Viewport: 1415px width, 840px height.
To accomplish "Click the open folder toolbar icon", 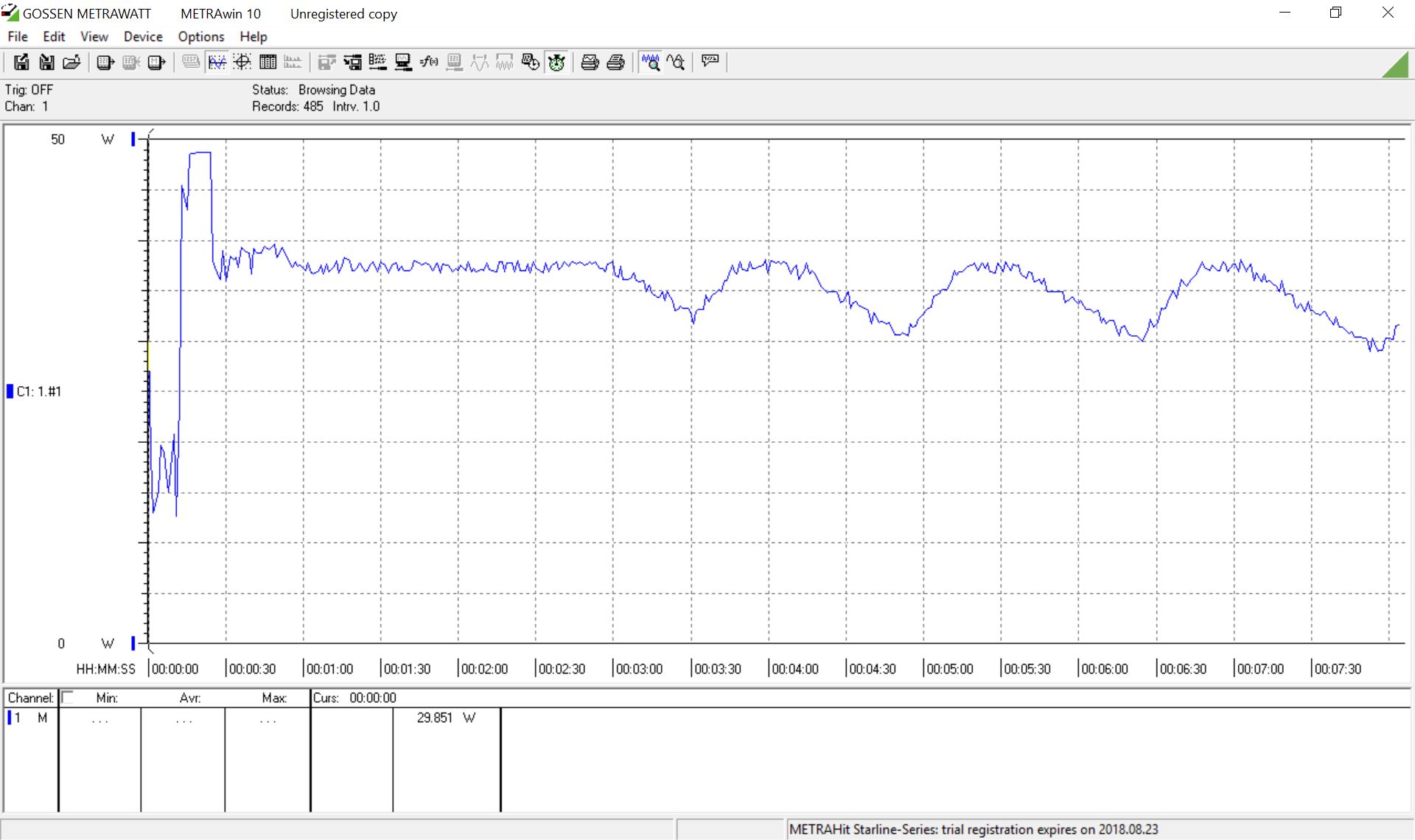I will (71, 63).
